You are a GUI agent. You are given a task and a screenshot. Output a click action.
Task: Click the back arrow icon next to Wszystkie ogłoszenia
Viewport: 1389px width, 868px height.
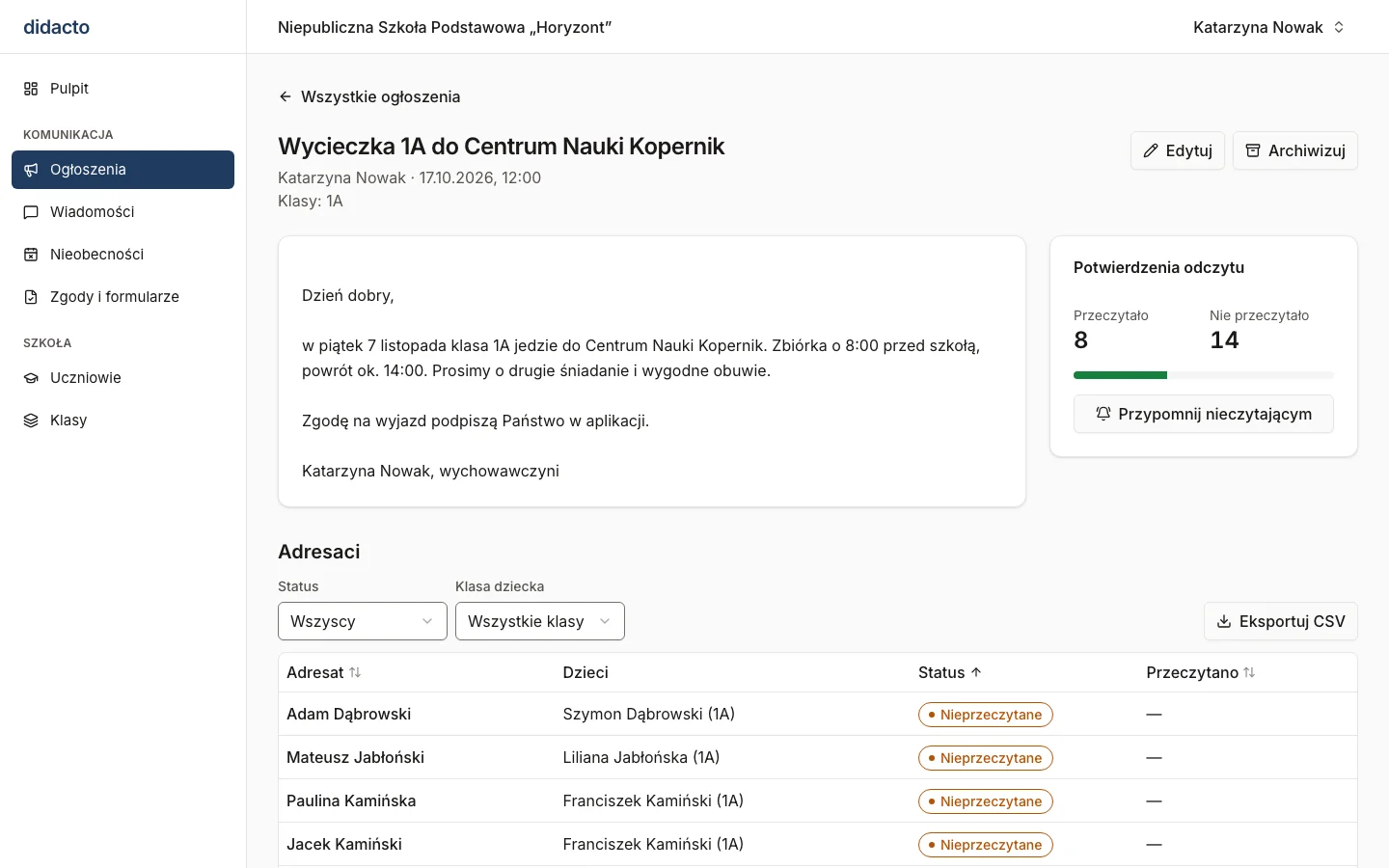coord(286,96)
